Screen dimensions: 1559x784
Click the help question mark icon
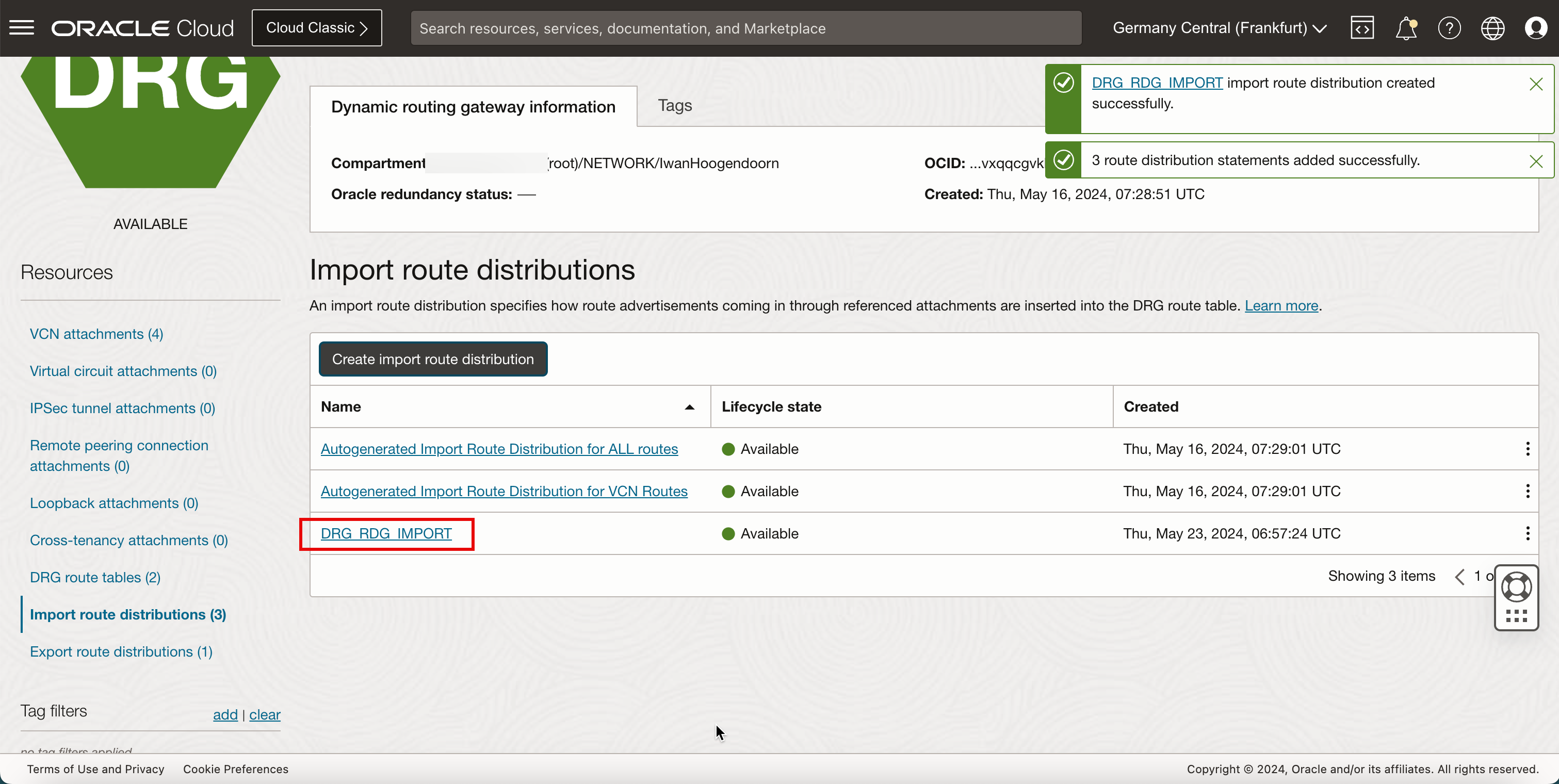pos(1449,28)
